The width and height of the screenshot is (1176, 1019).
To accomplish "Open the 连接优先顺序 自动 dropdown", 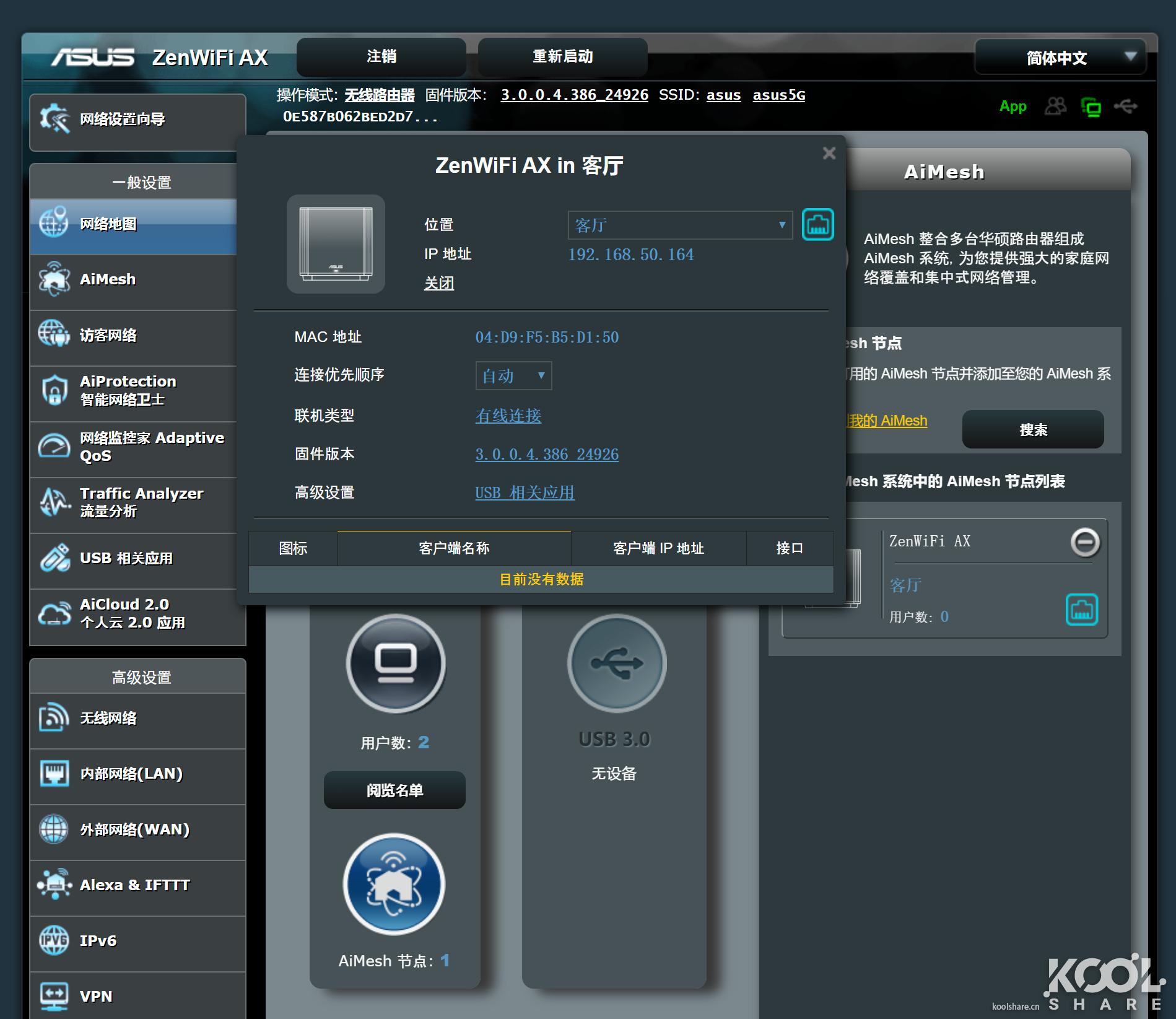I will [512, 375].
